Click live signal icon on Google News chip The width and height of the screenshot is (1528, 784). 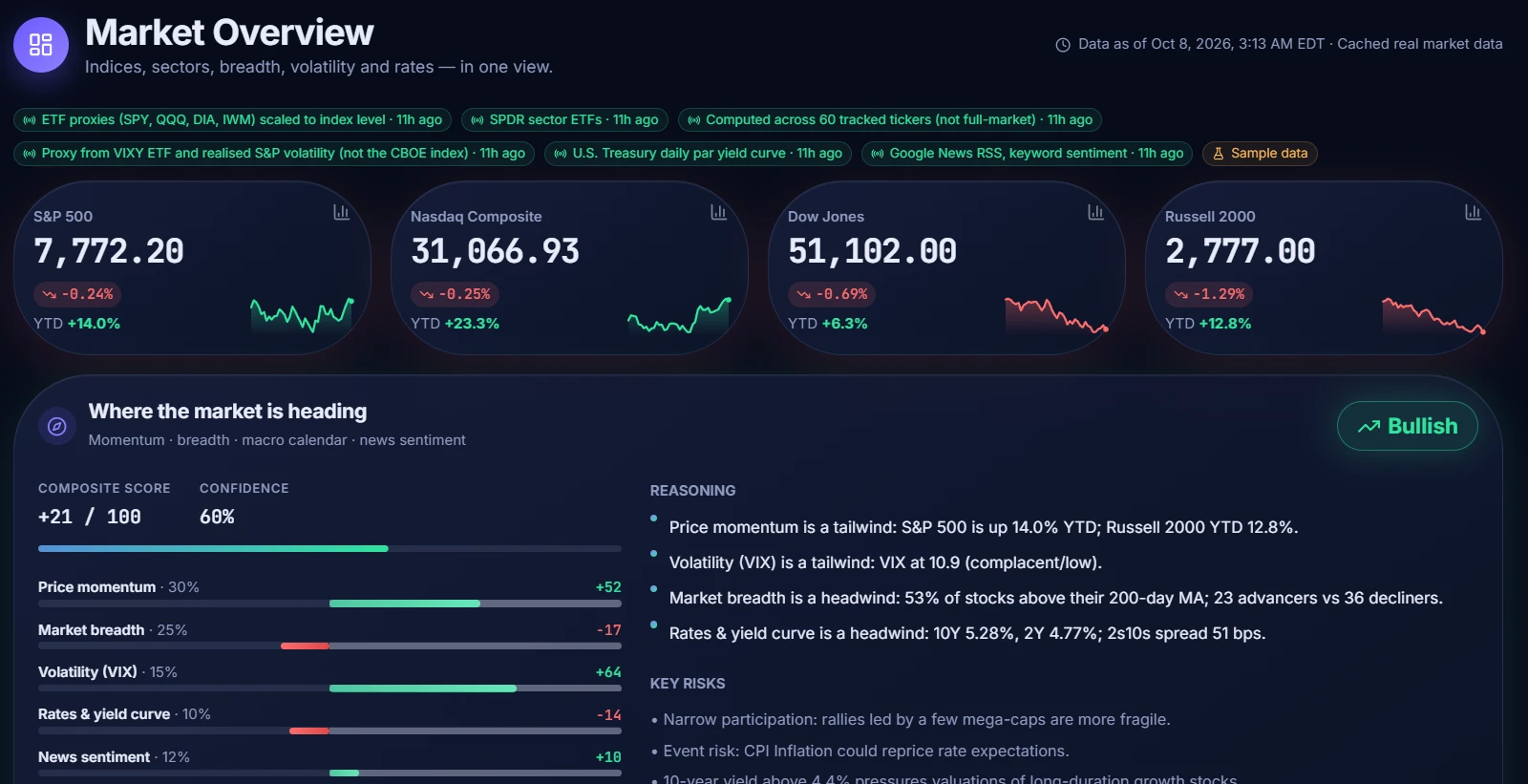pyautogui.click(x=878, y=154)
